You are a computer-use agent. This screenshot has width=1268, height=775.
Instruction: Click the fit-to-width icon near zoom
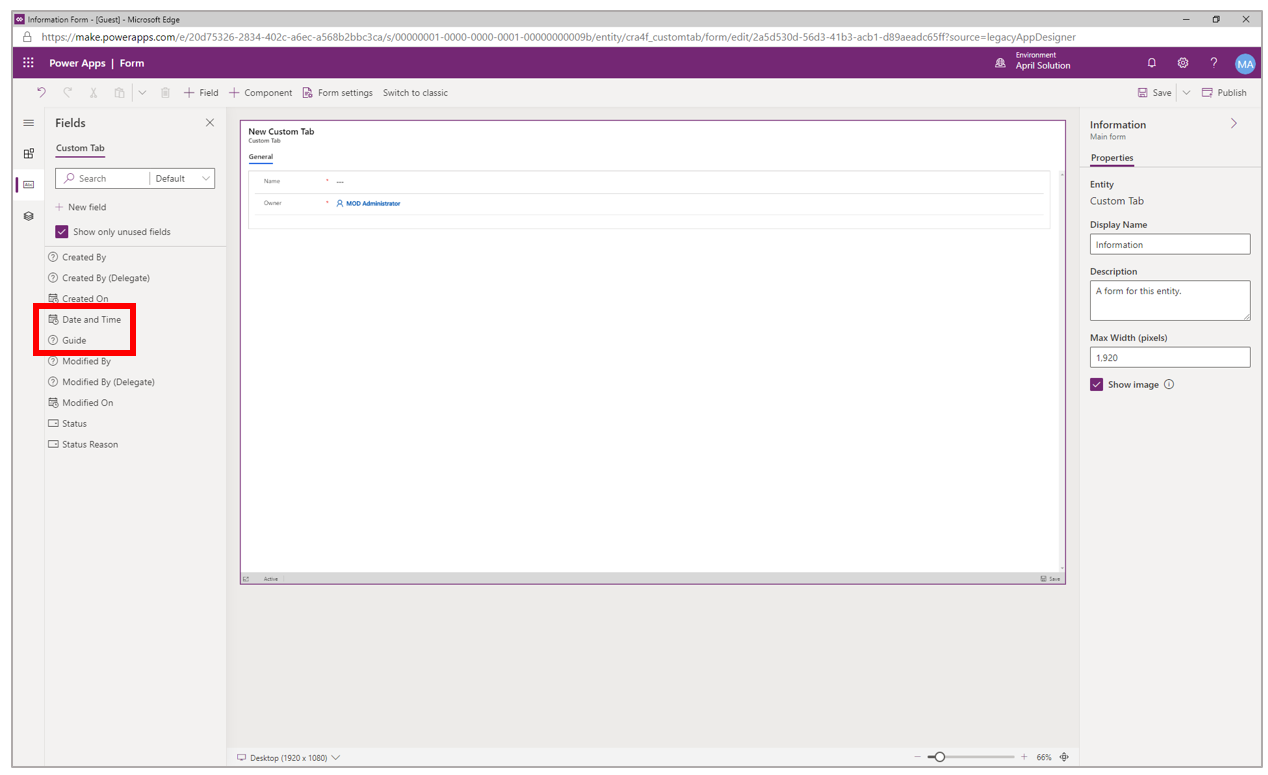click(1064, 757)
